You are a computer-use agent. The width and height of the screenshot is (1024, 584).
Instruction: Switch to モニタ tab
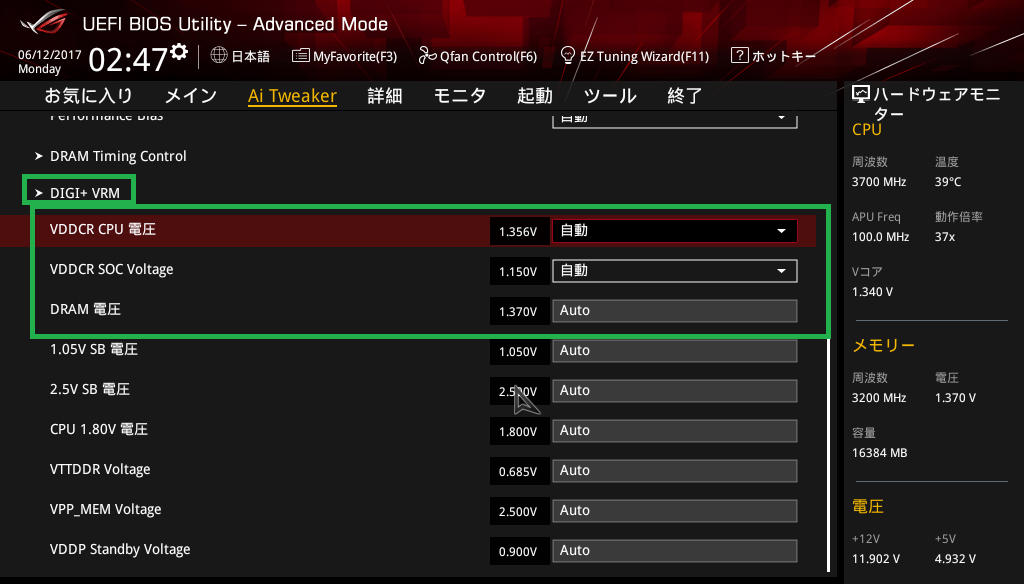click(460, 96)
